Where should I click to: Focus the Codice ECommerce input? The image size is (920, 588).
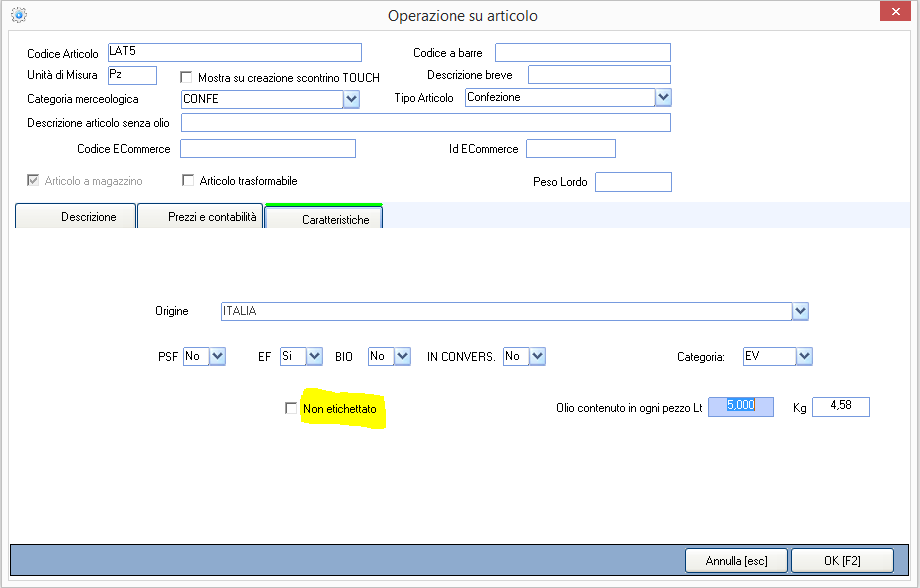pos(268,148)
